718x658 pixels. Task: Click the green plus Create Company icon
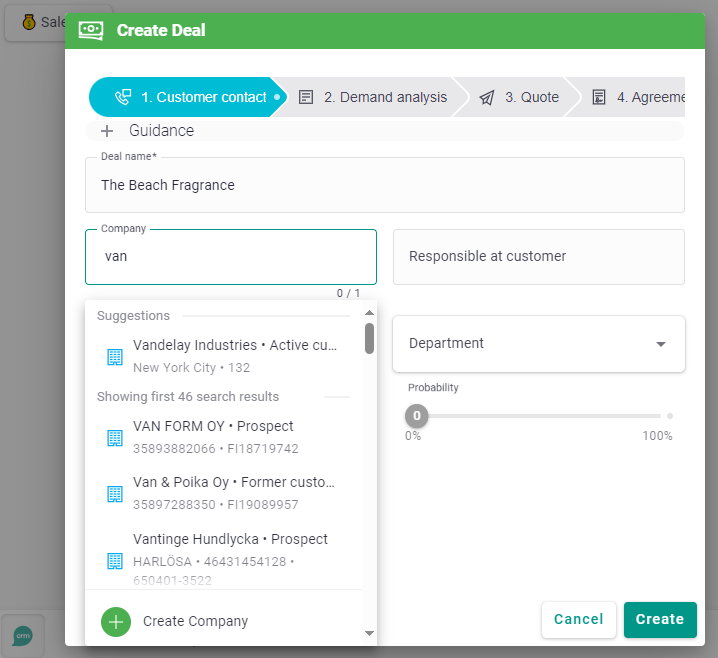click(x=116, y=621)
